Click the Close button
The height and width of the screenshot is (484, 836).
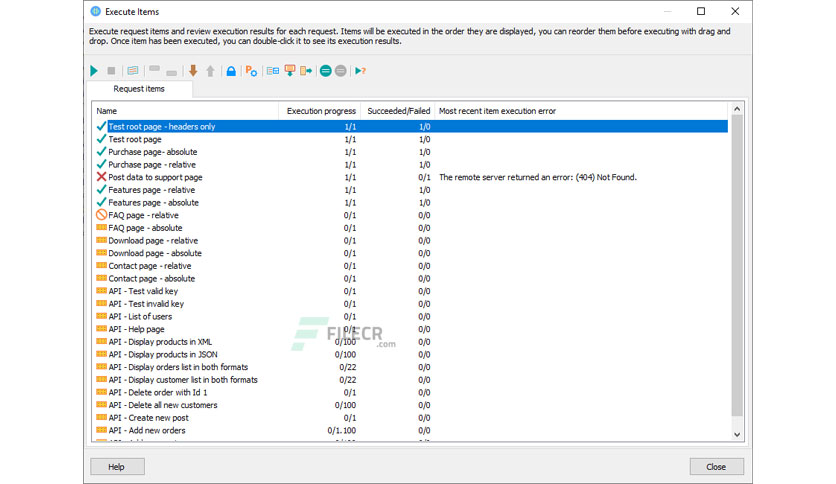point(717,466)
